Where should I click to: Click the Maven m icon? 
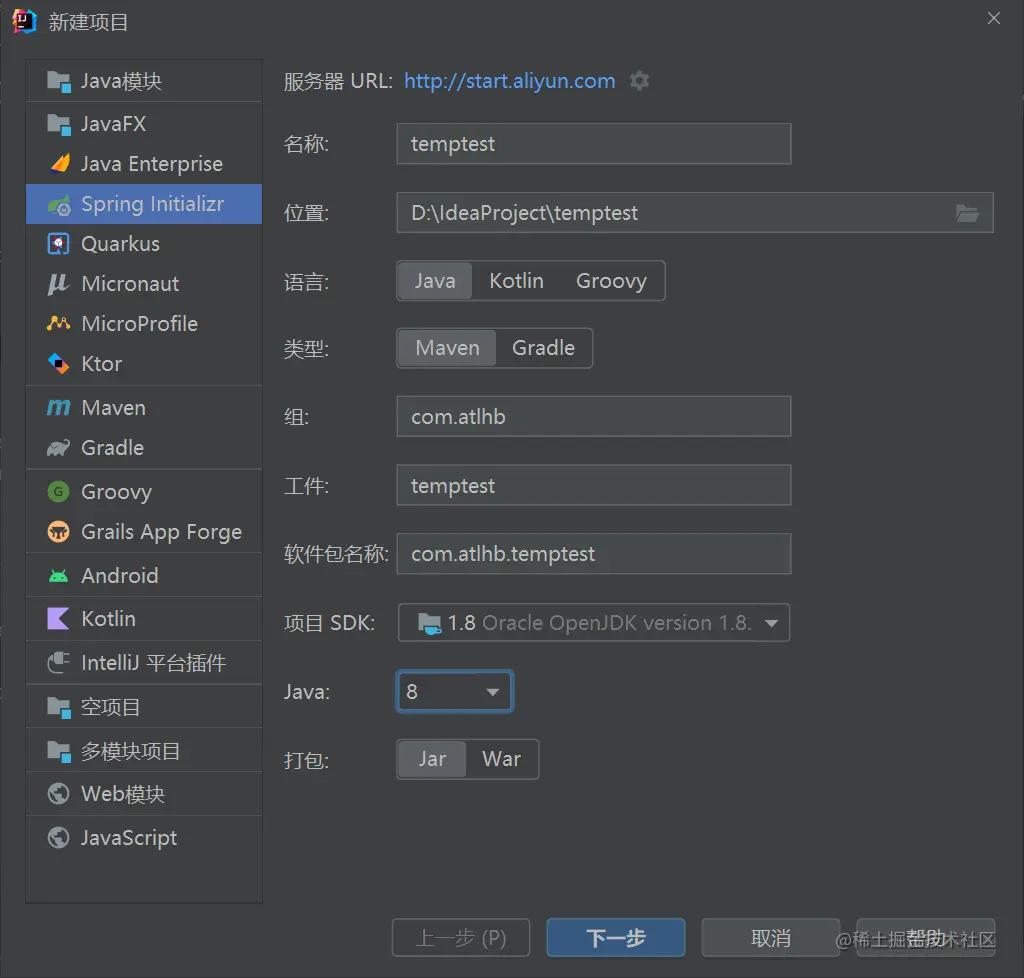point(58,408)
